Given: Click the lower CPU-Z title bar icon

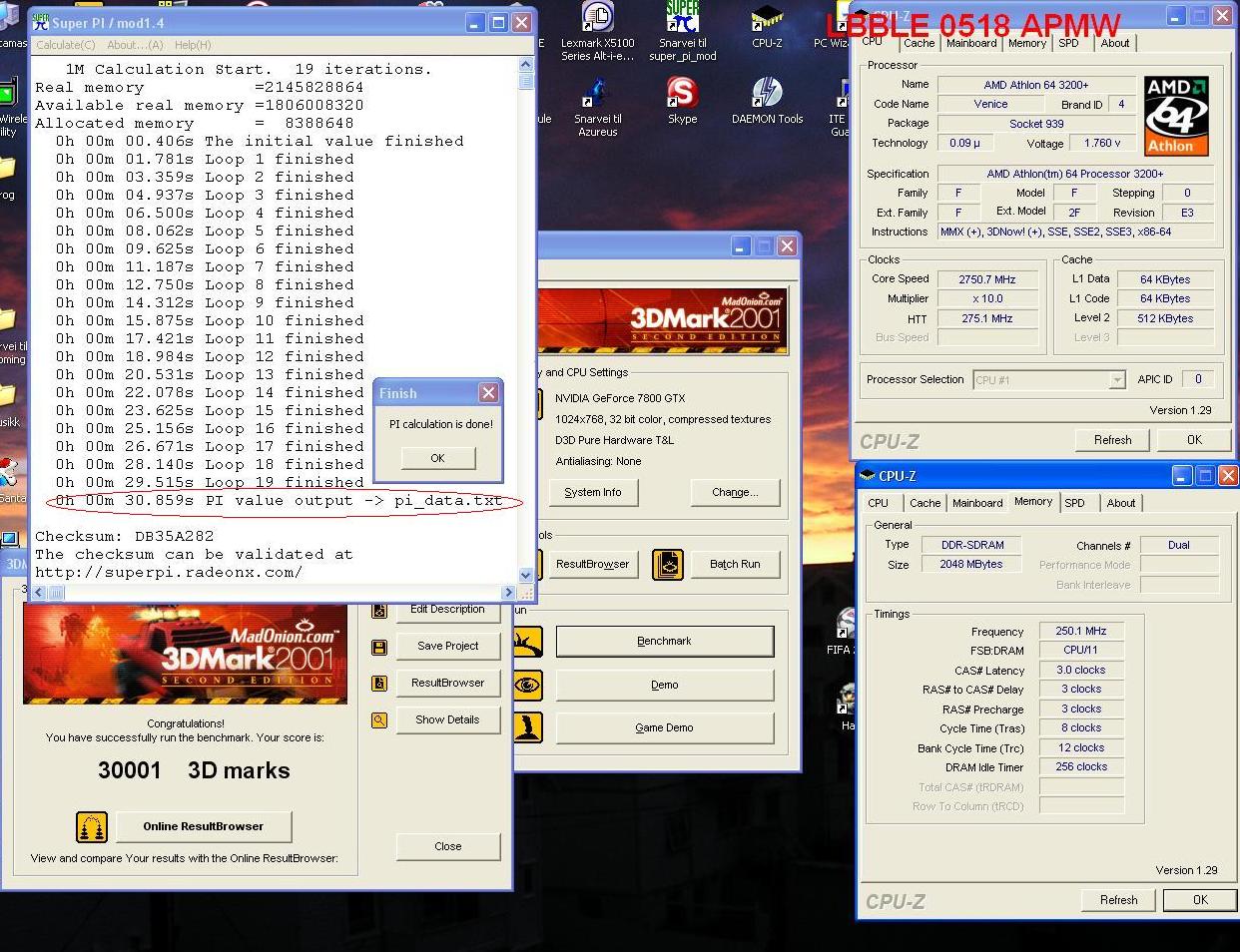Looking at the screenshot, I should click(868, 476).
